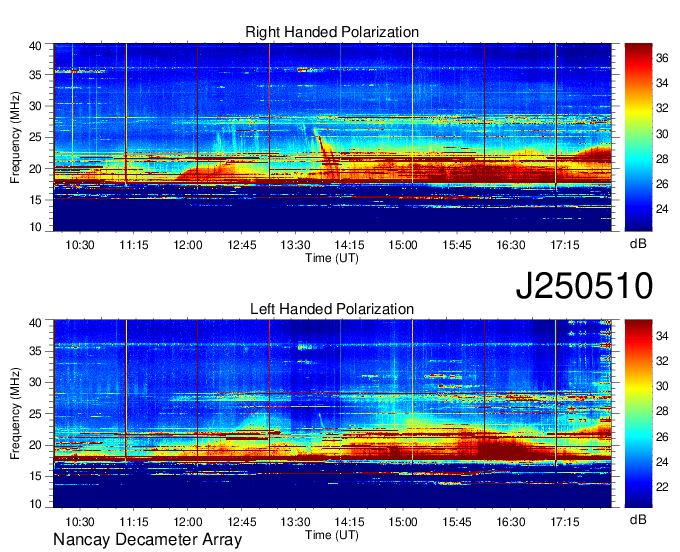Click the lower plot 'Frequency (MHz)' axis label
Screen dimensions: 680x552
(15, 414)
